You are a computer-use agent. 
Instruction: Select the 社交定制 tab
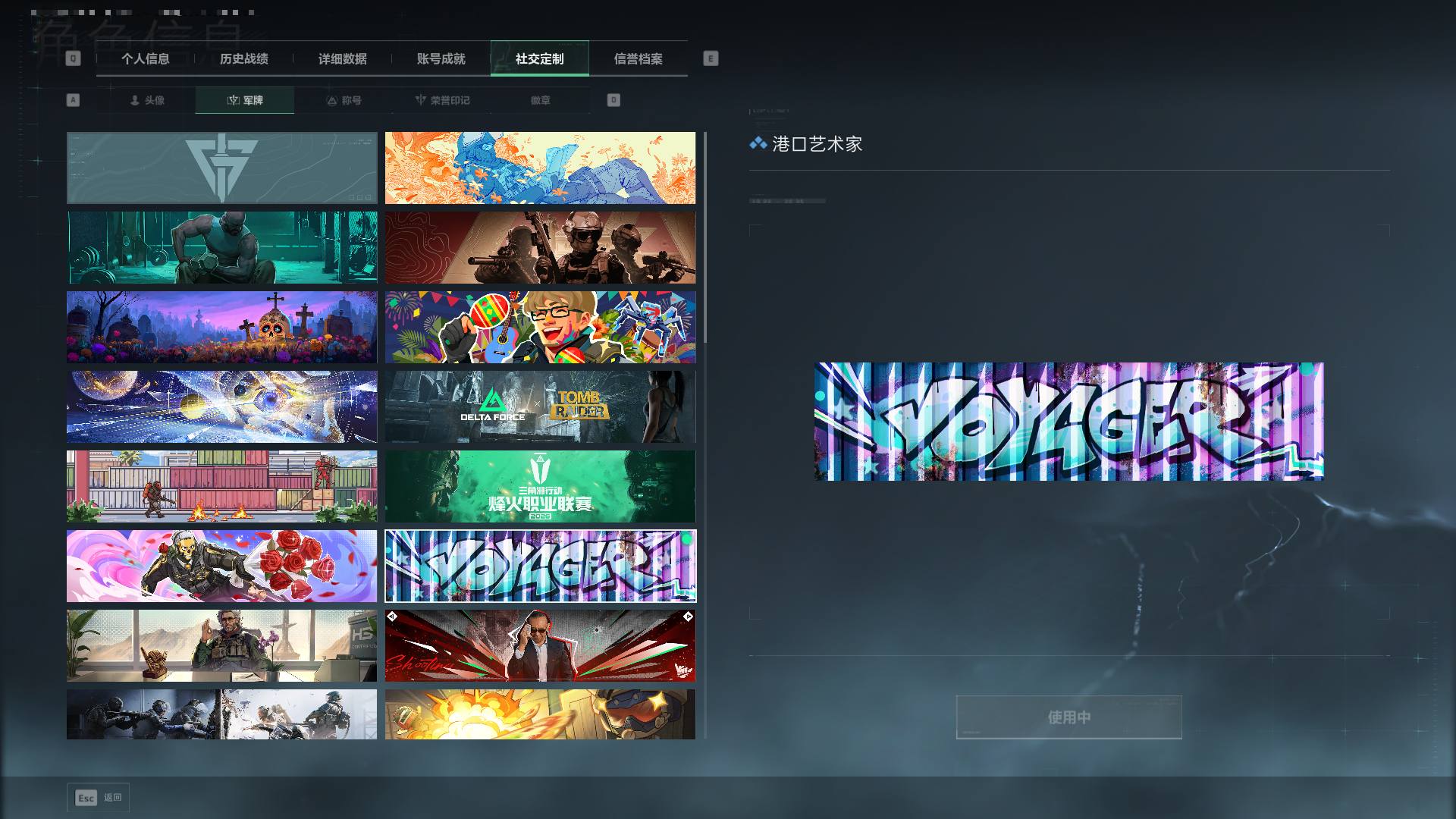(539, 59)
